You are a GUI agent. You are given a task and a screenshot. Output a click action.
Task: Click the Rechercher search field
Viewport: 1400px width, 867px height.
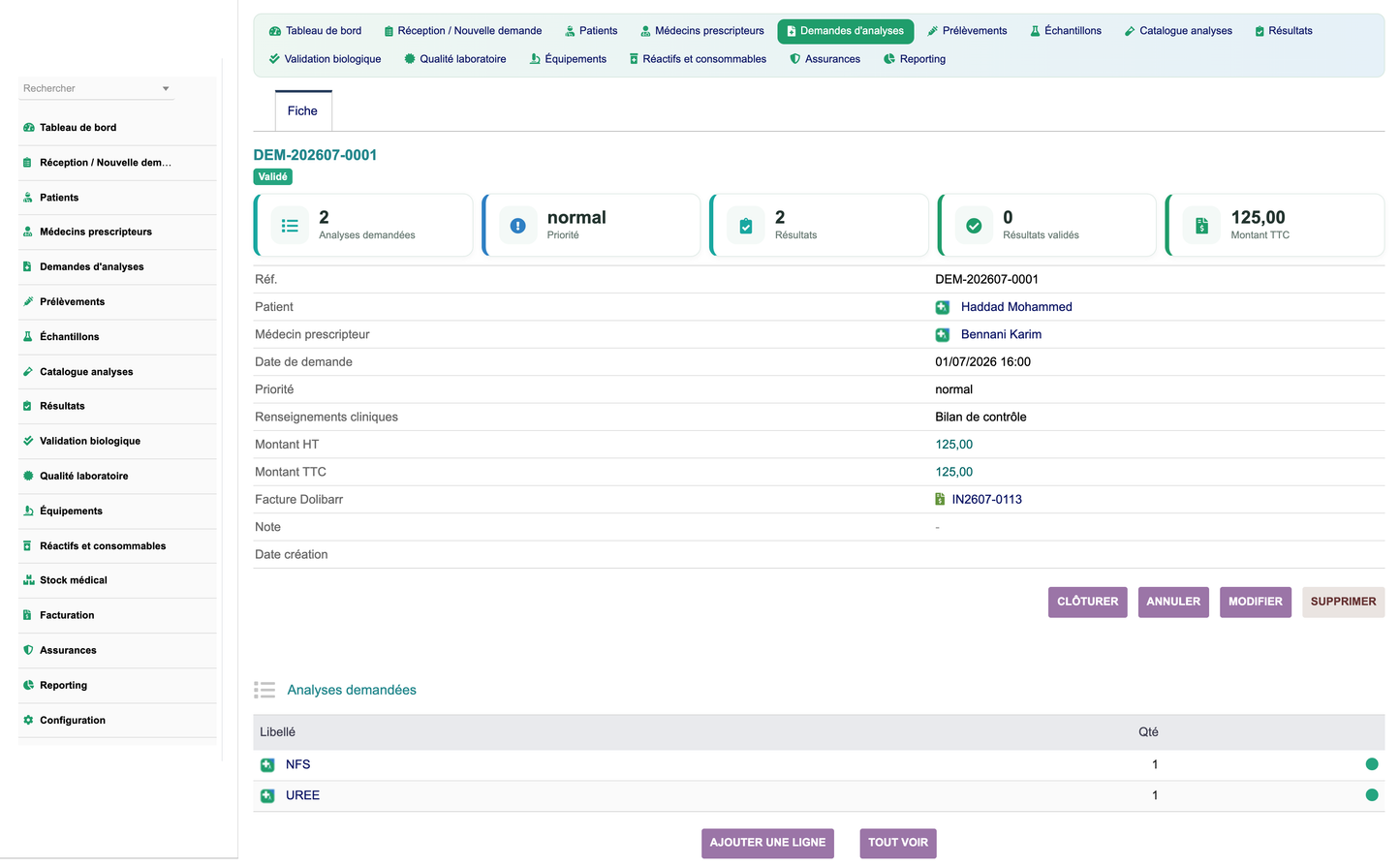tap(89, 88)
